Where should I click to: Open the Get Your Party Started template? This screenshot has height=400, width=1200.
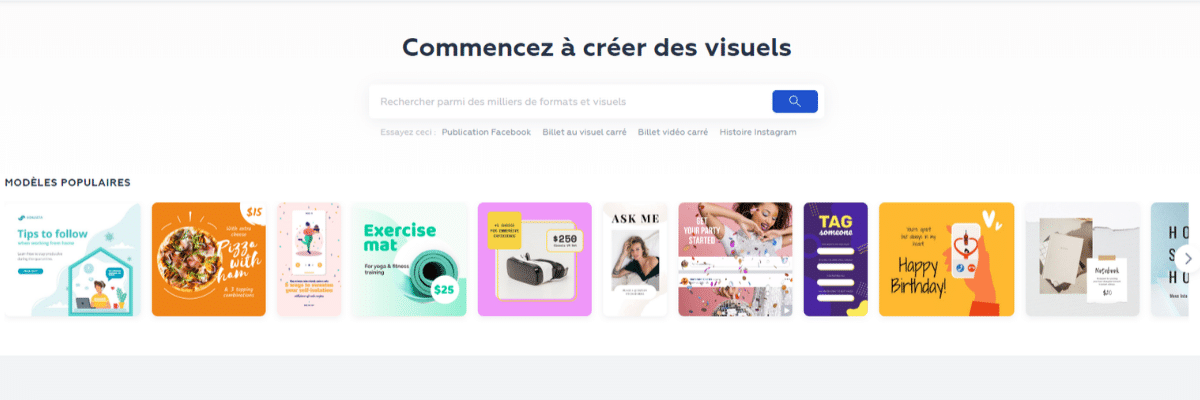[735, 259]
